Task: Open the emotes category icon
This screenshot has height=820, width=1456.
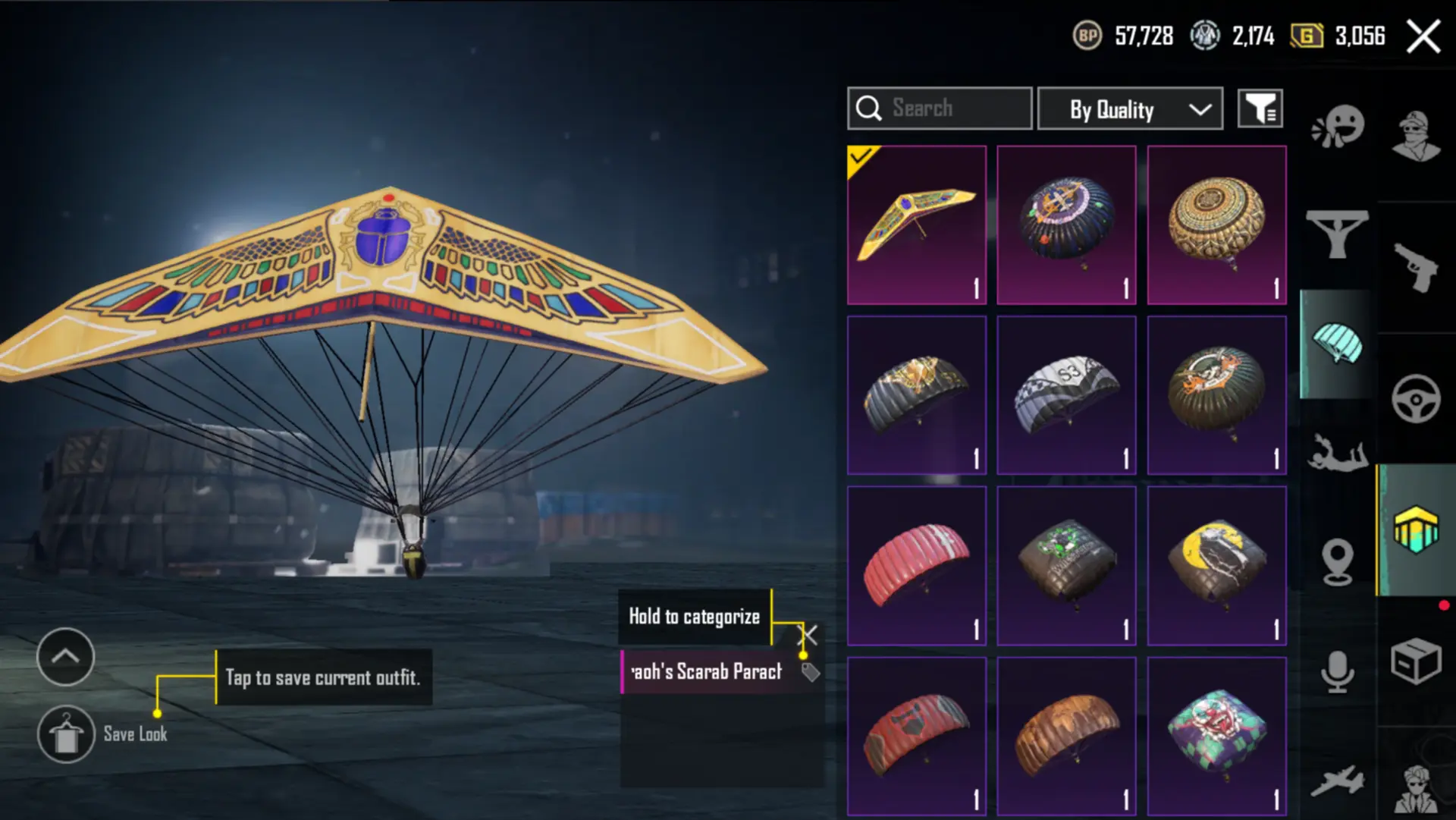Action: 1338,127
